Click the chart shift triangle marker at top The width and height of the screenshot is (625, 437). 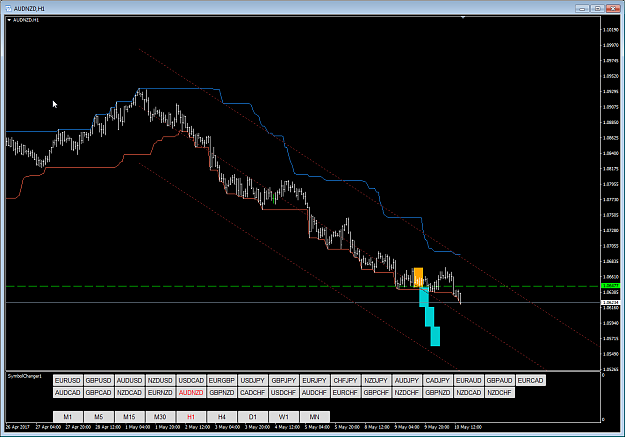coord(463,18)
